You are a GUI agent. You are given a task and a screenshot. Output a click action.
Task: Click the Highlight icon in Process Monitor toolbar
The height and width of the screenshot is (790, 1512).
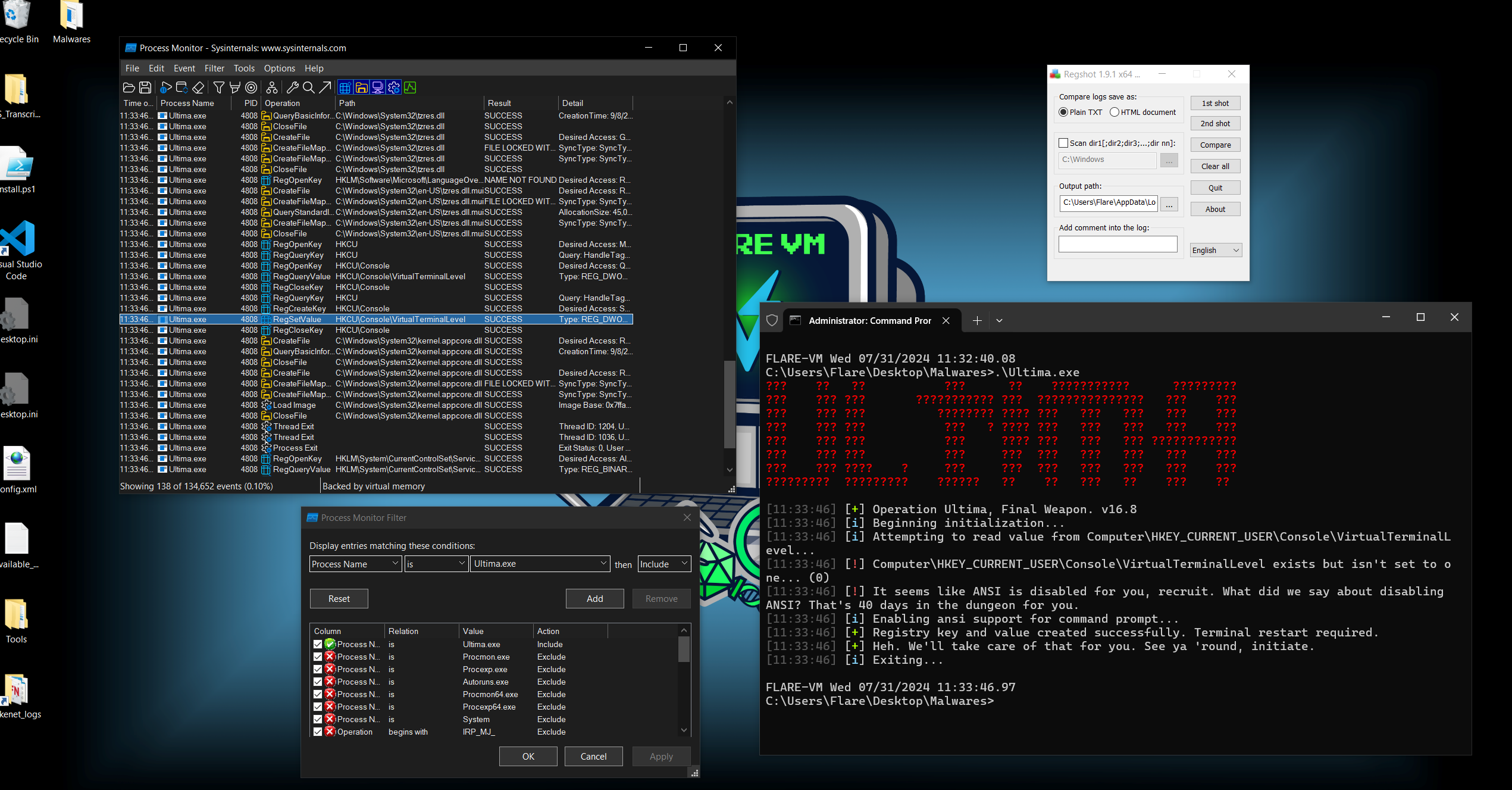coord(235,88)
